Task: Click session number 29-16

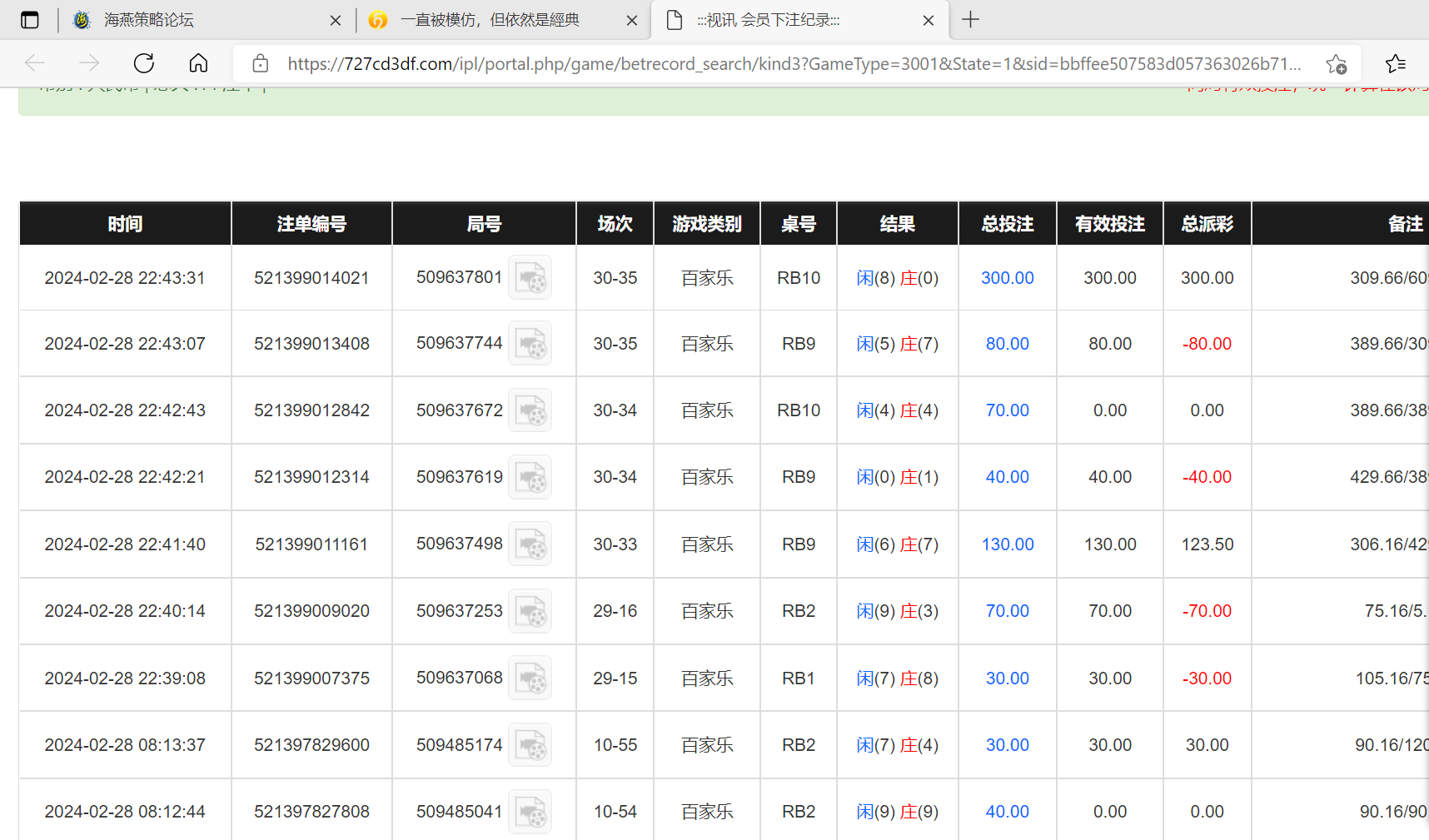Action: point(615,611)
